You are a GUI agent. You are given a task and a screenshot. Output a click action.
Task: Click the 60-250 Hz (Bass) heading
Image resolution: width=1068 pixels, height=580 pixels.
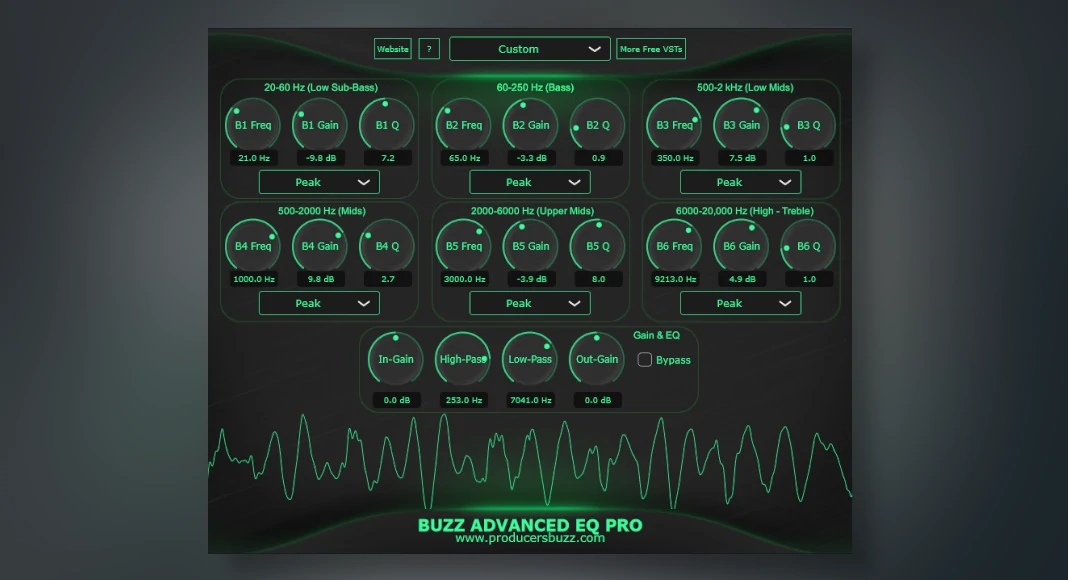pyautogui.click(x=535, y=87)
